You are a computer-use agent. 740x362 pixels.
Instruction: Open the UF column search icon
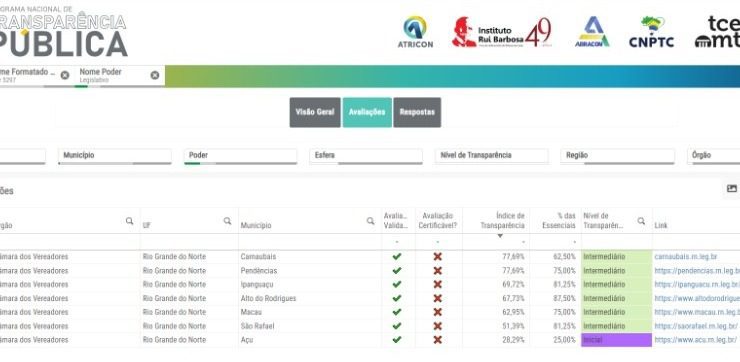coord(227,221)
